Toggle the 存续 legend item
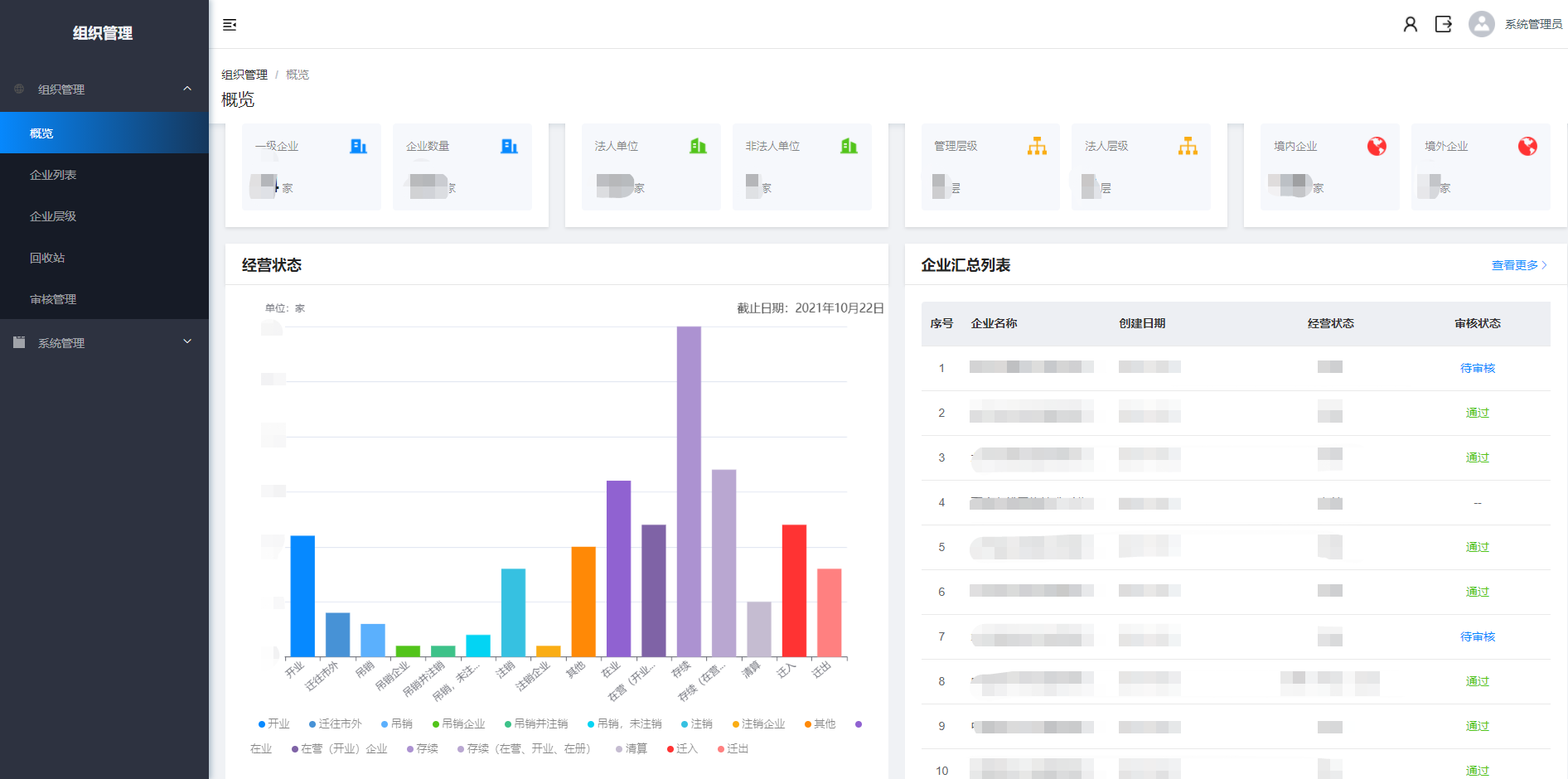This screenshot has height=779, width=1568. [x=422, y=748]
